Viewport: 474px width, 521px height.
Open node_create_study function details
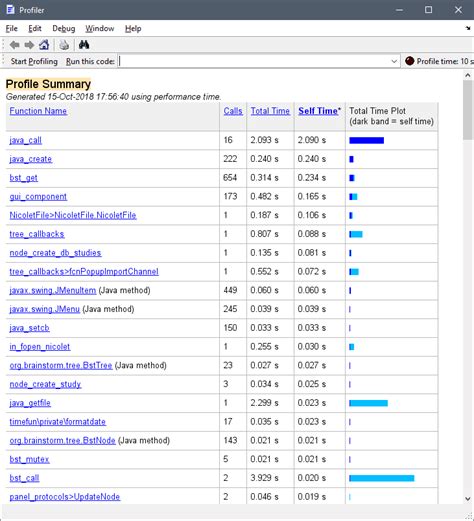click(x=45, y=384)
